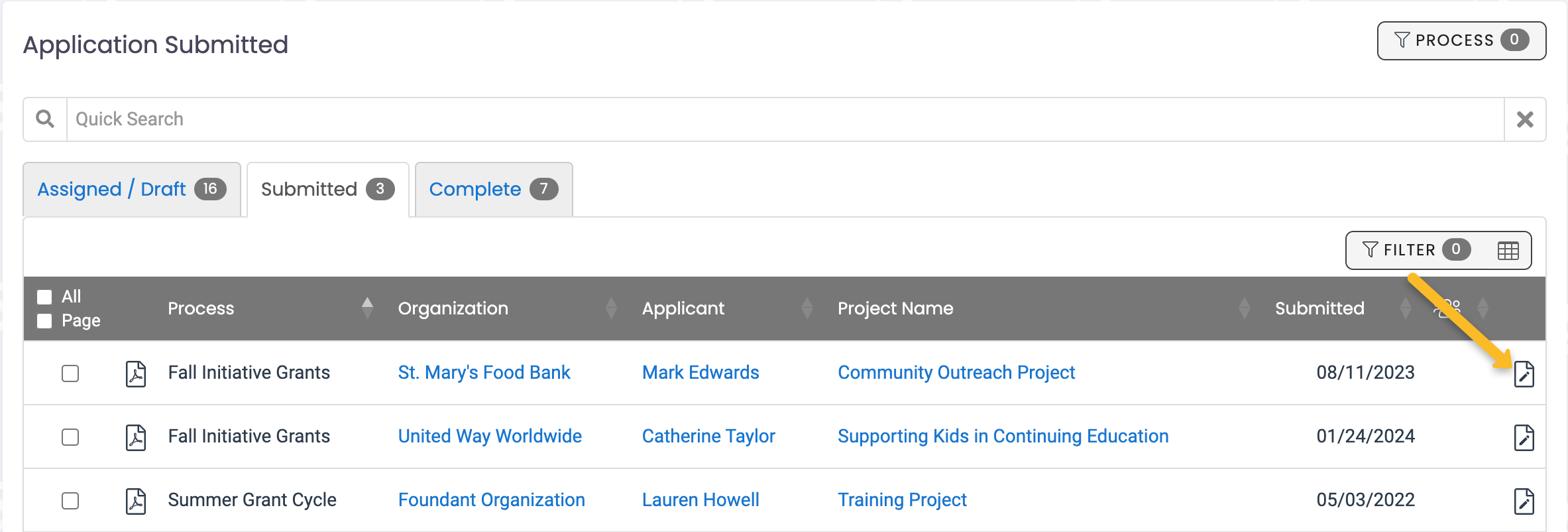Sort by the Submitted date column arrows
This screenshot has height=532, width=1568.
click(1405, 308)
